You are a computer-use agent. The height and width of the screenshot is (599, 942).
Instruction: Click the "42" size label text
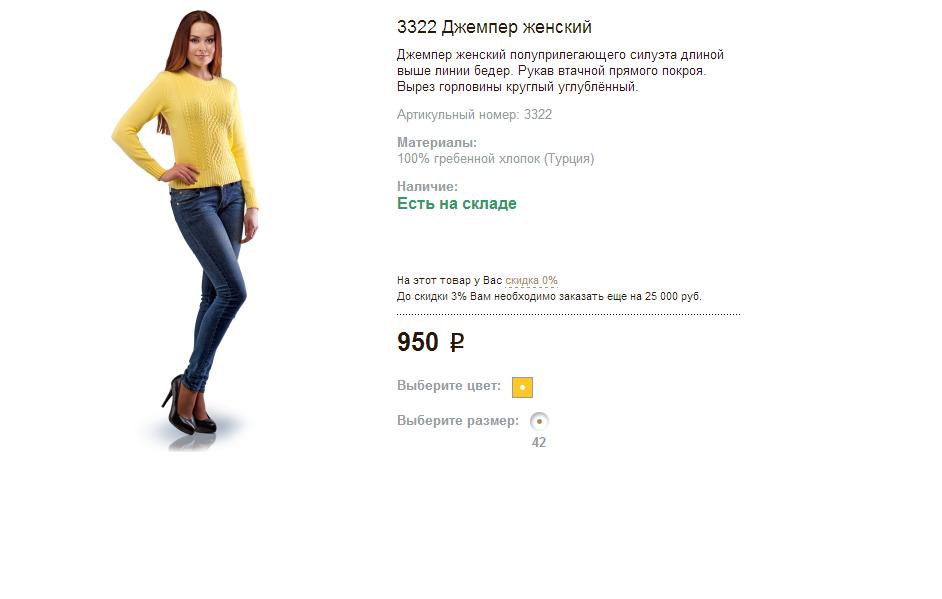539,443
